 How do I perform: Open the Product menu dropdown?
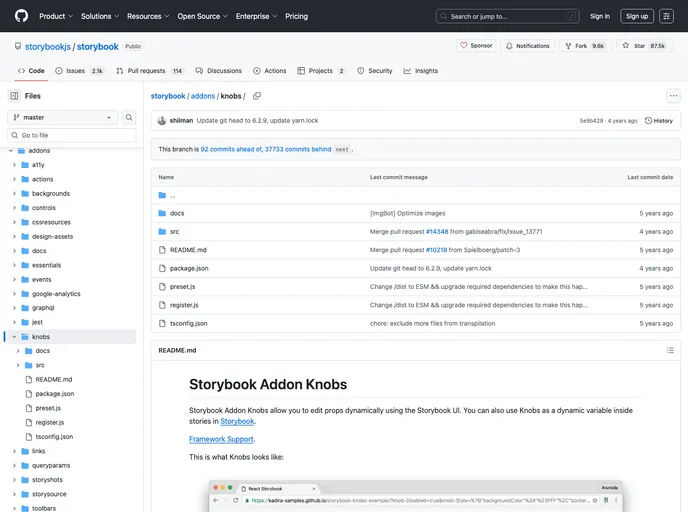(x=56, y=16)
